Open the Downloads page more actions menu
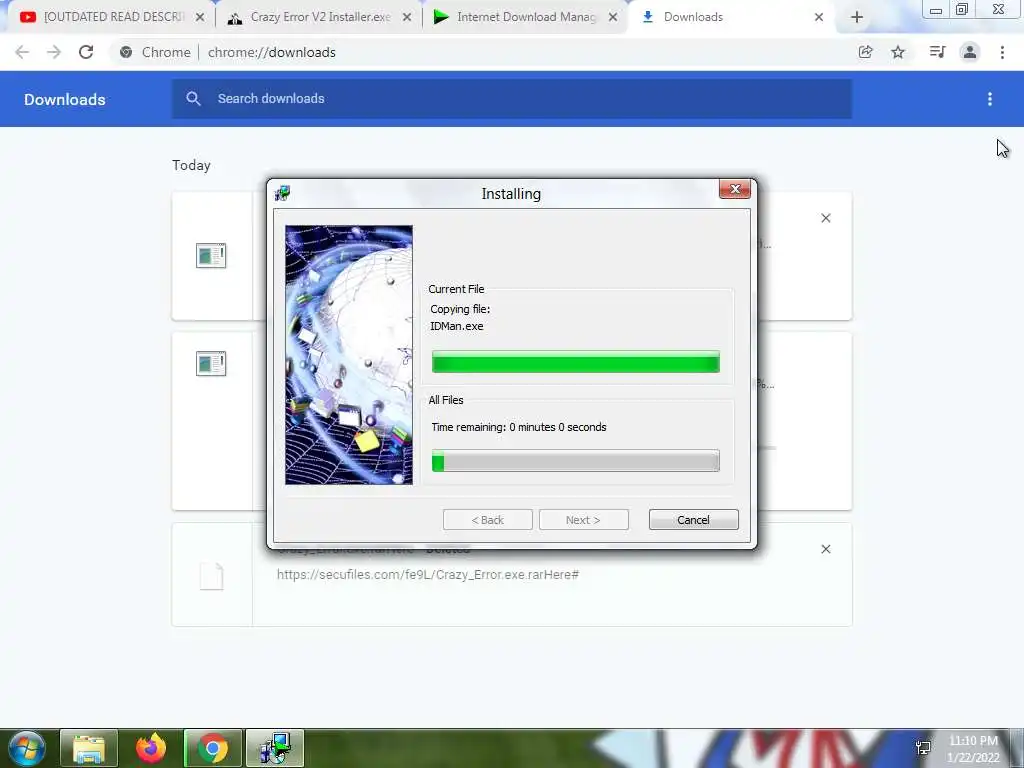The image size is (1024, 768). pos(990,99)
